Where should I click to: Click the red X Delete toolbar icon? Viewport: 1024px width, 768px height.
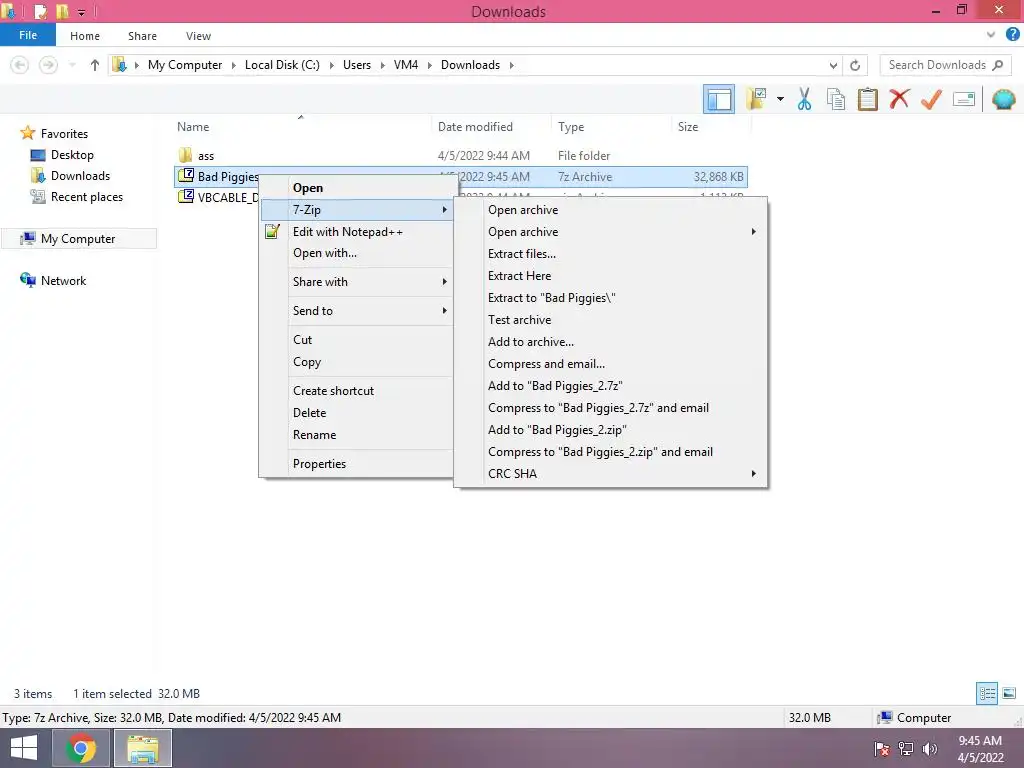(x=899, y=99)
